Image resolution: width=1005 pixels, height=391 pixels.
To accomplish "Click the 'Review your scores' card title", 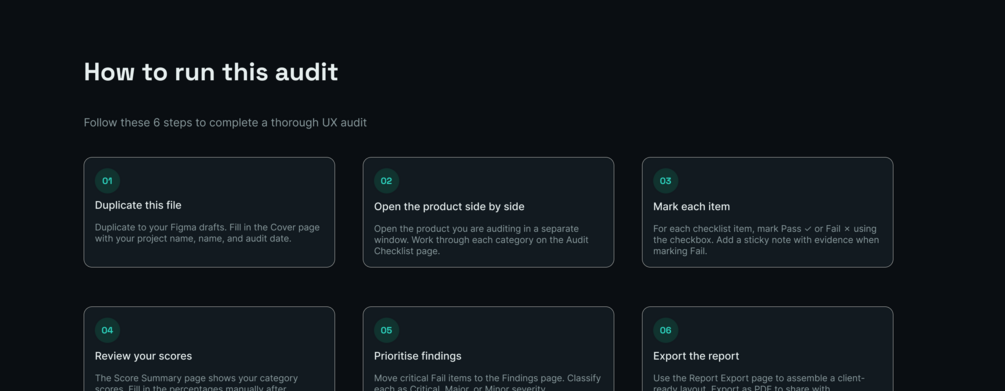I will click(x=144, y=356).
